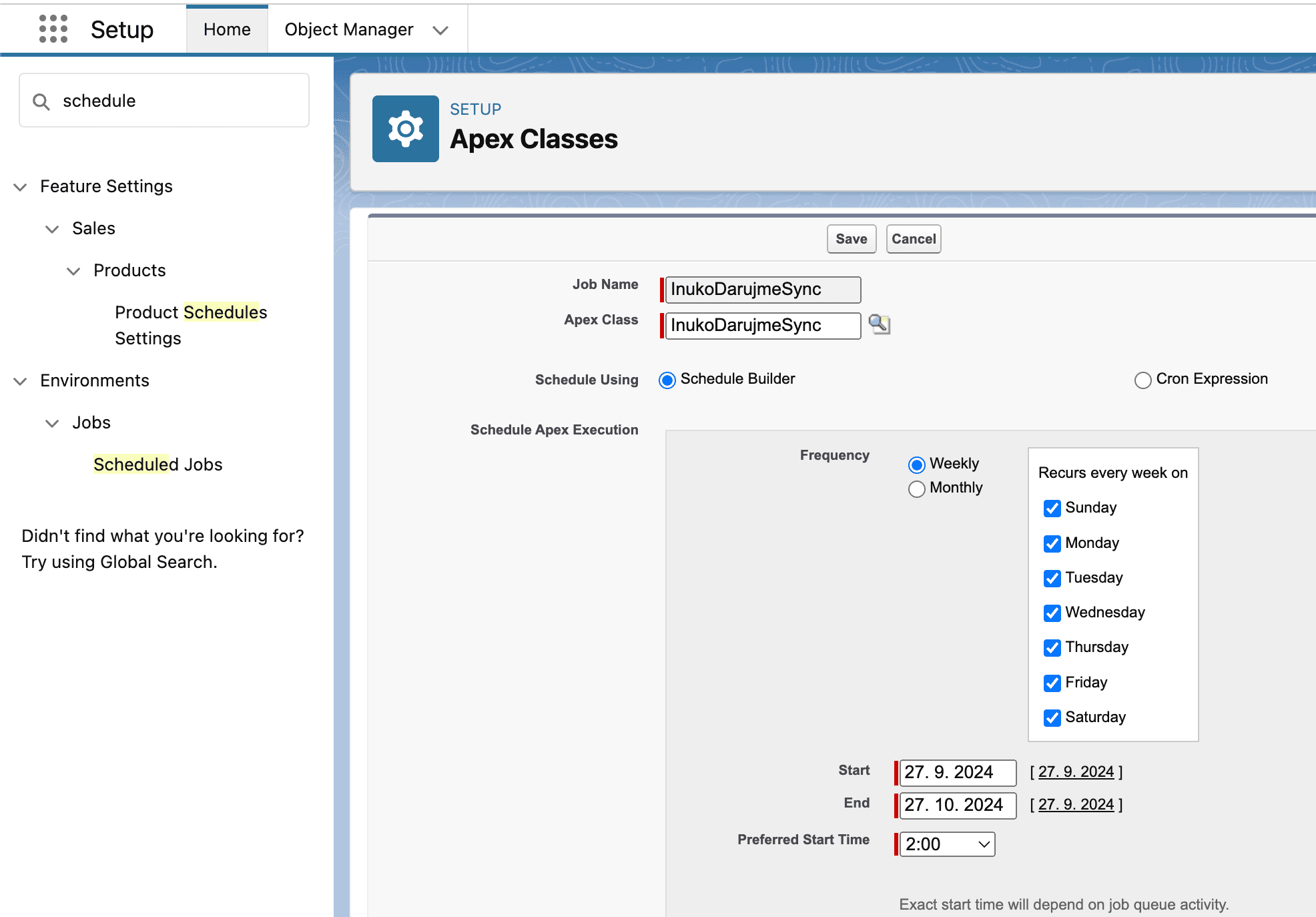Click the Apex Class input field
The height and width of the screenshot is (917, 1316).
(x=763, y=326)
